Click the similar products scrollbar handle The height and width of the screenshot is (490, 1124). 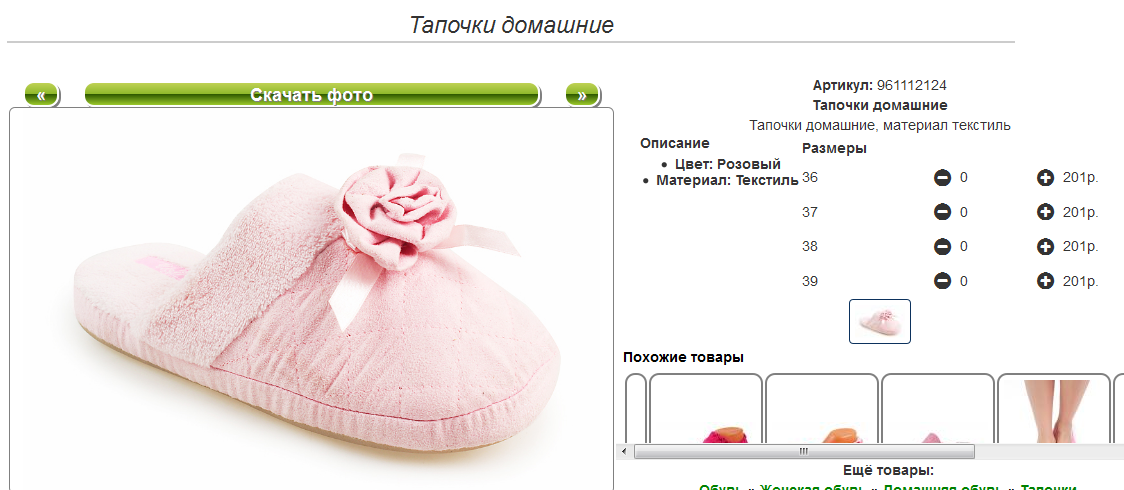tap(804, 451)
